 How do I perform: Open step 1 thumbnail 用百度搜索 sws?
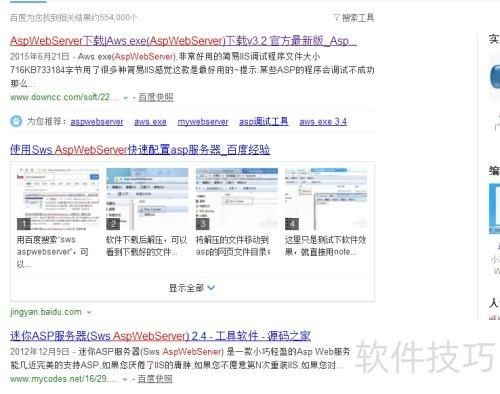coord(58,199)
